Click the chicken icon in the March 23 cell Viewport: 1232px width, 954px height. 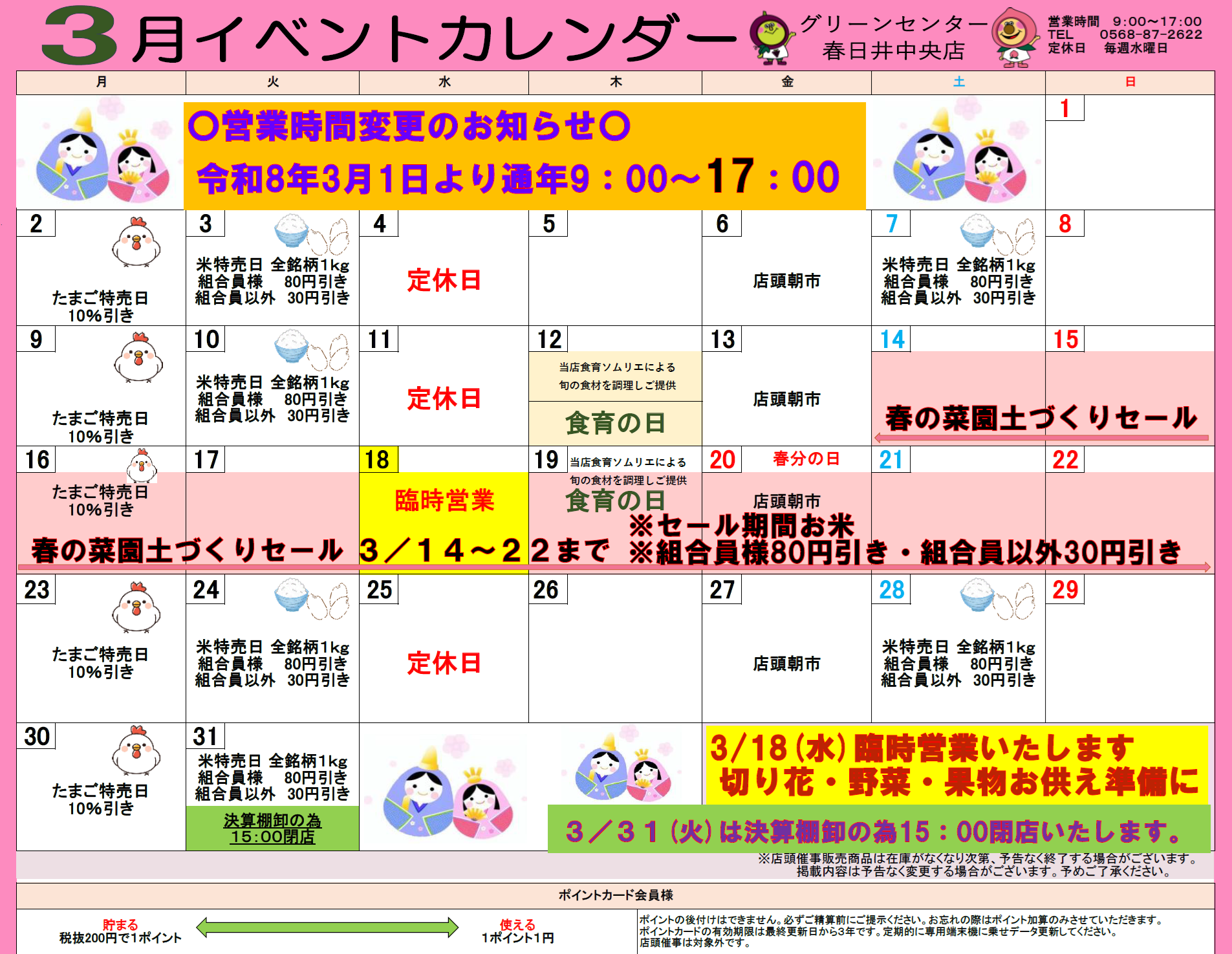[x=136, y=607]
